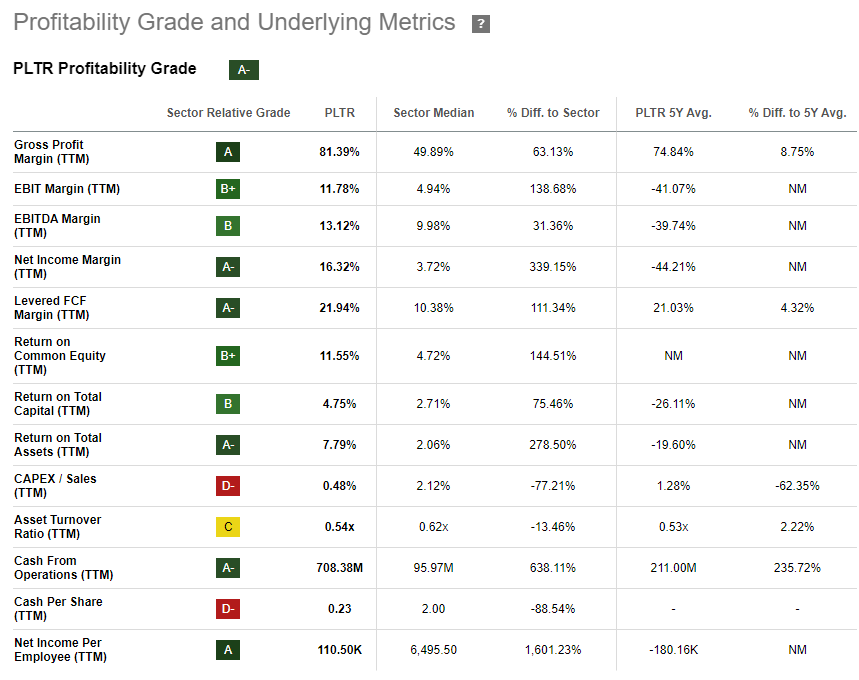Click the Cash From Operations A- grade badge

[x=228, y=568]
